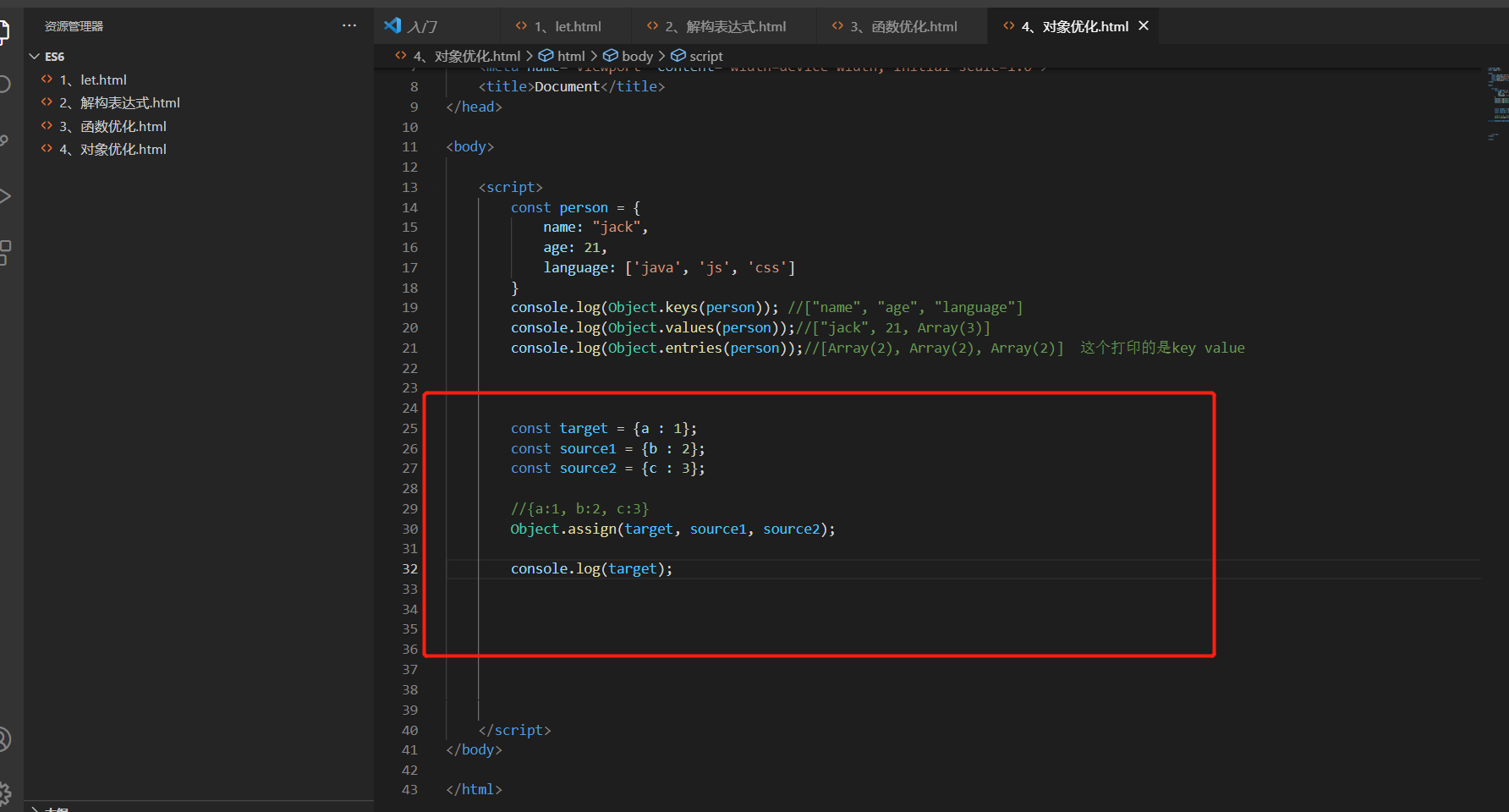Click the const target declaration line
Image resolution: width=1509 pixels, height=812 pixels.
click(604, 428)
